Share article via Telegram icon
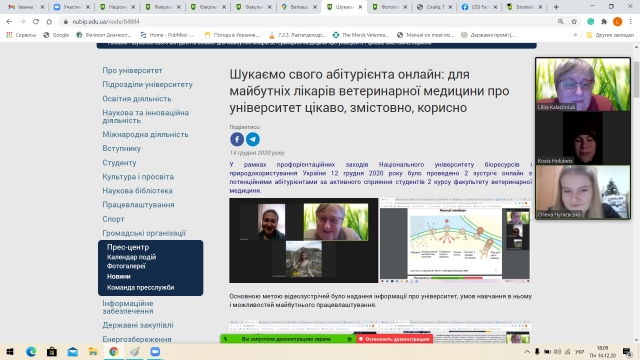The height and width of the screenshot is (360, 640). pyautogui.click(x=253, y=139)
